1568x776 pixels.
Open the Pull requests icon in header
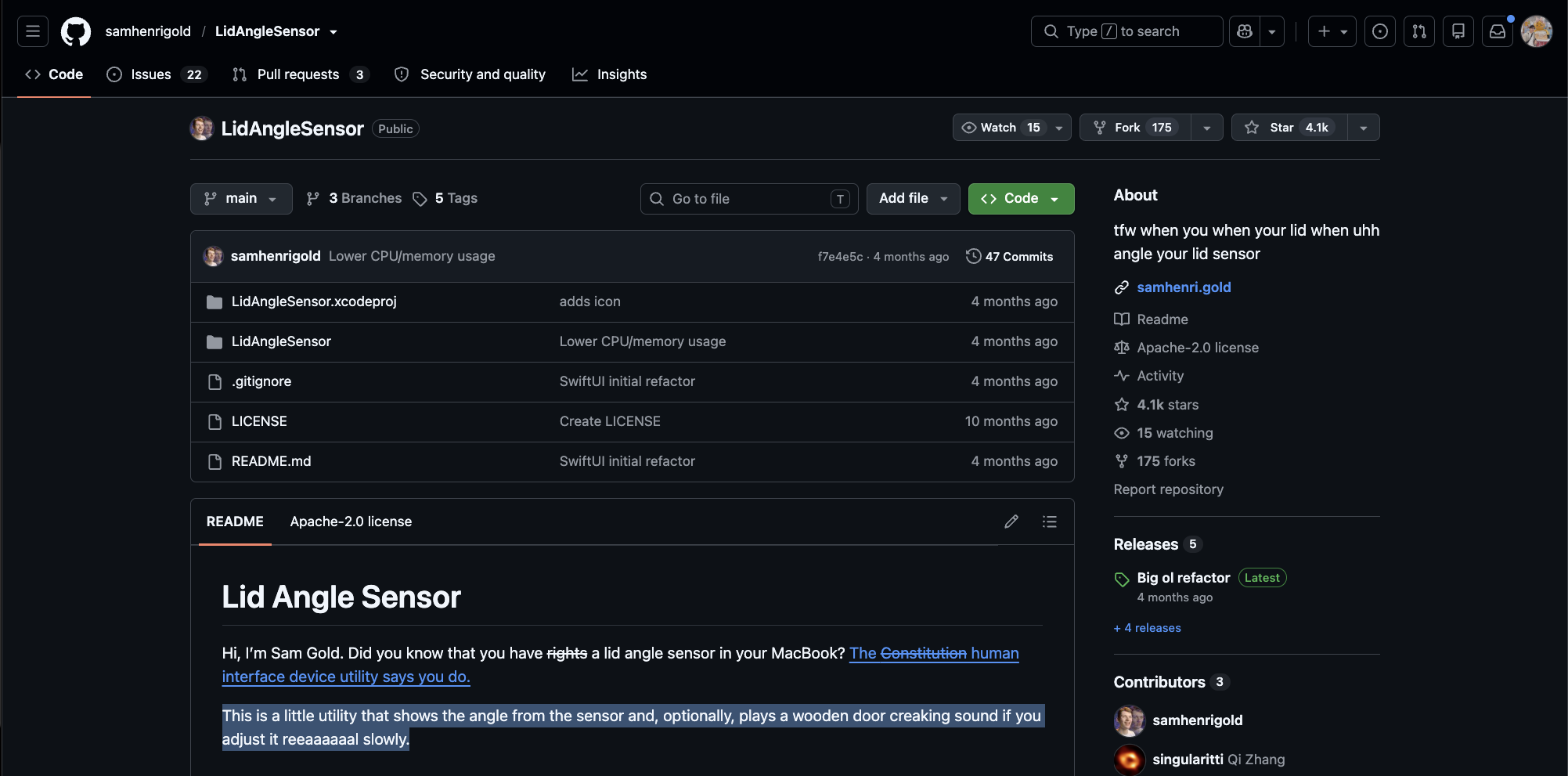(1419, 31)
